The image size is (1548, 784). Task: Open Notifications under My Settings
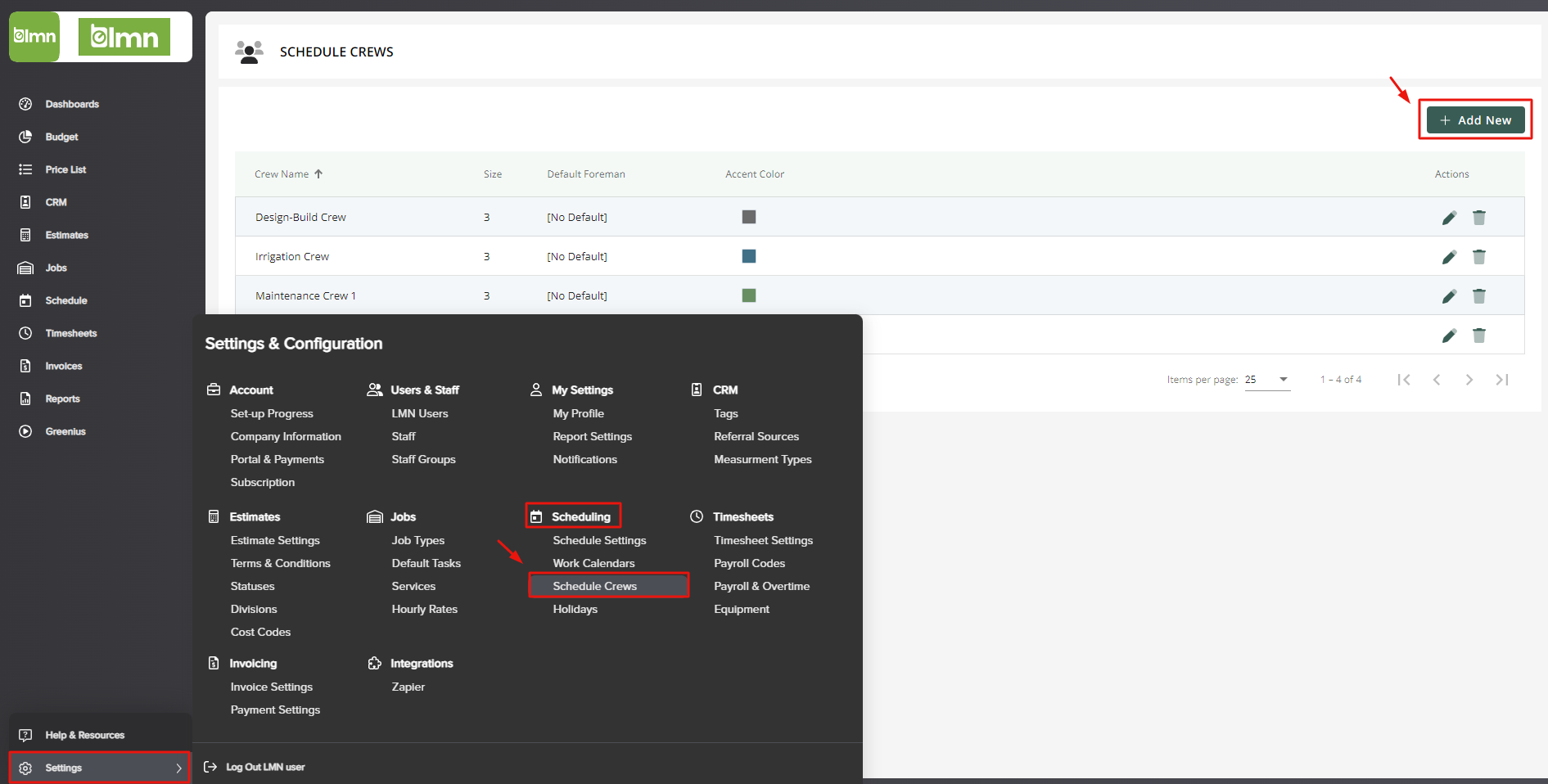[584, 459]
